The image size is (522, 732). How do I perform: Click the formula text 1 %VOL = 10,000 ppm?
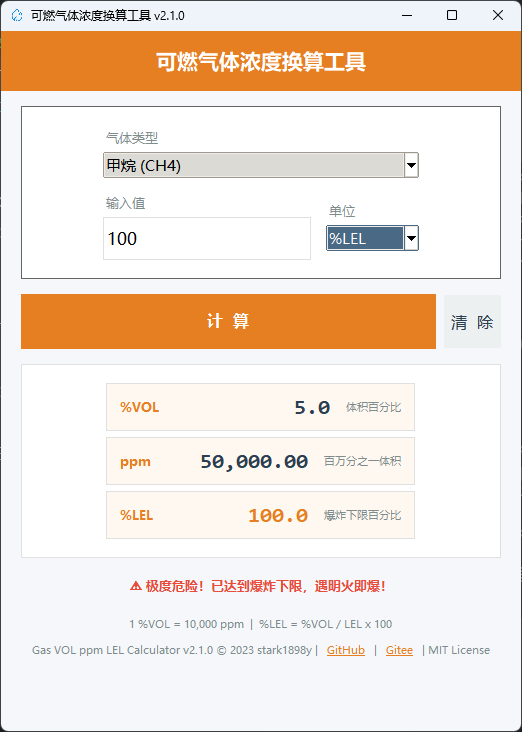click(187, 624)
